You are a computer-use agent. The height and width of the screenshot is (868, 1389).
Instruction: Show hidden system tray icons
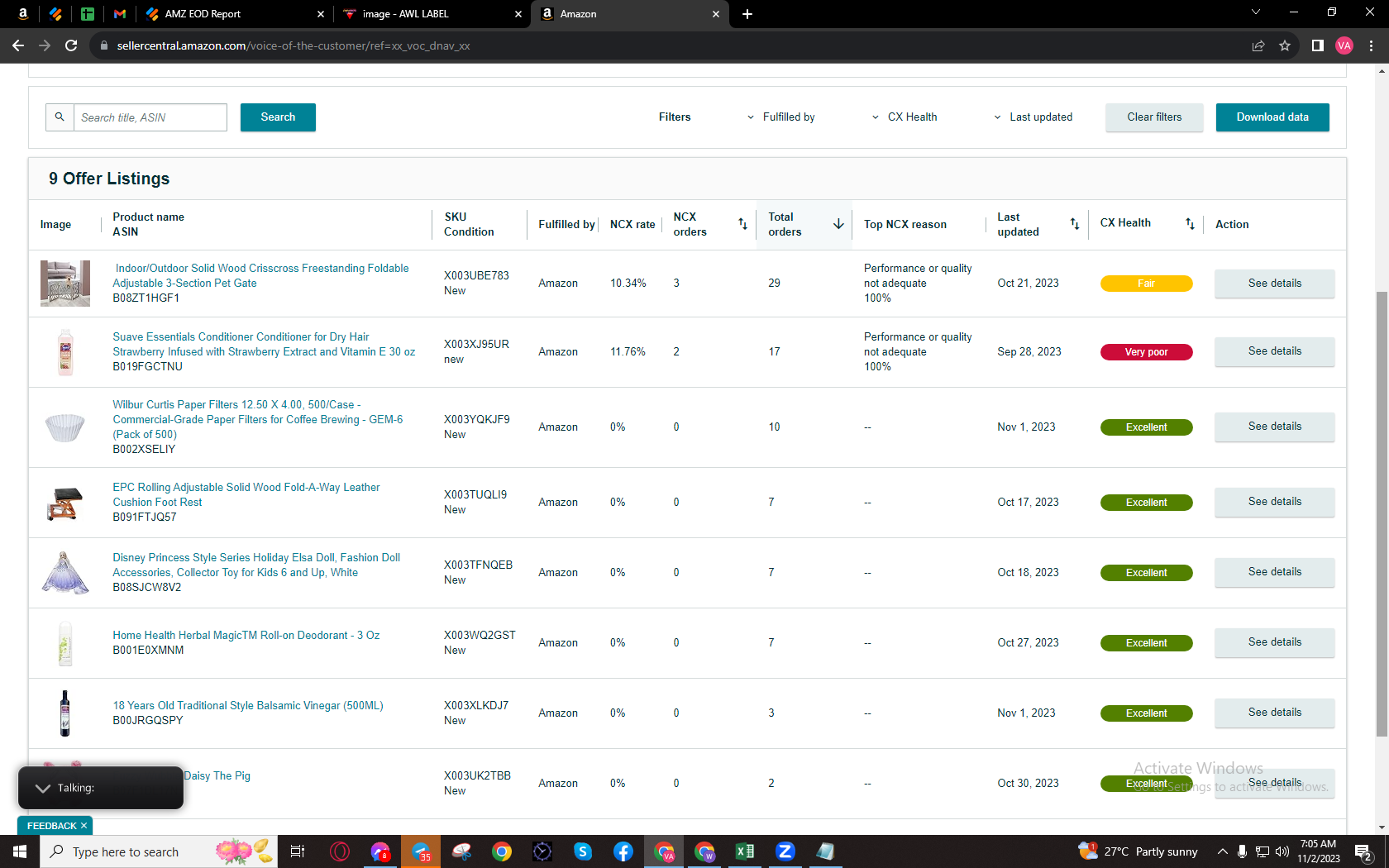click(1222, 851)
